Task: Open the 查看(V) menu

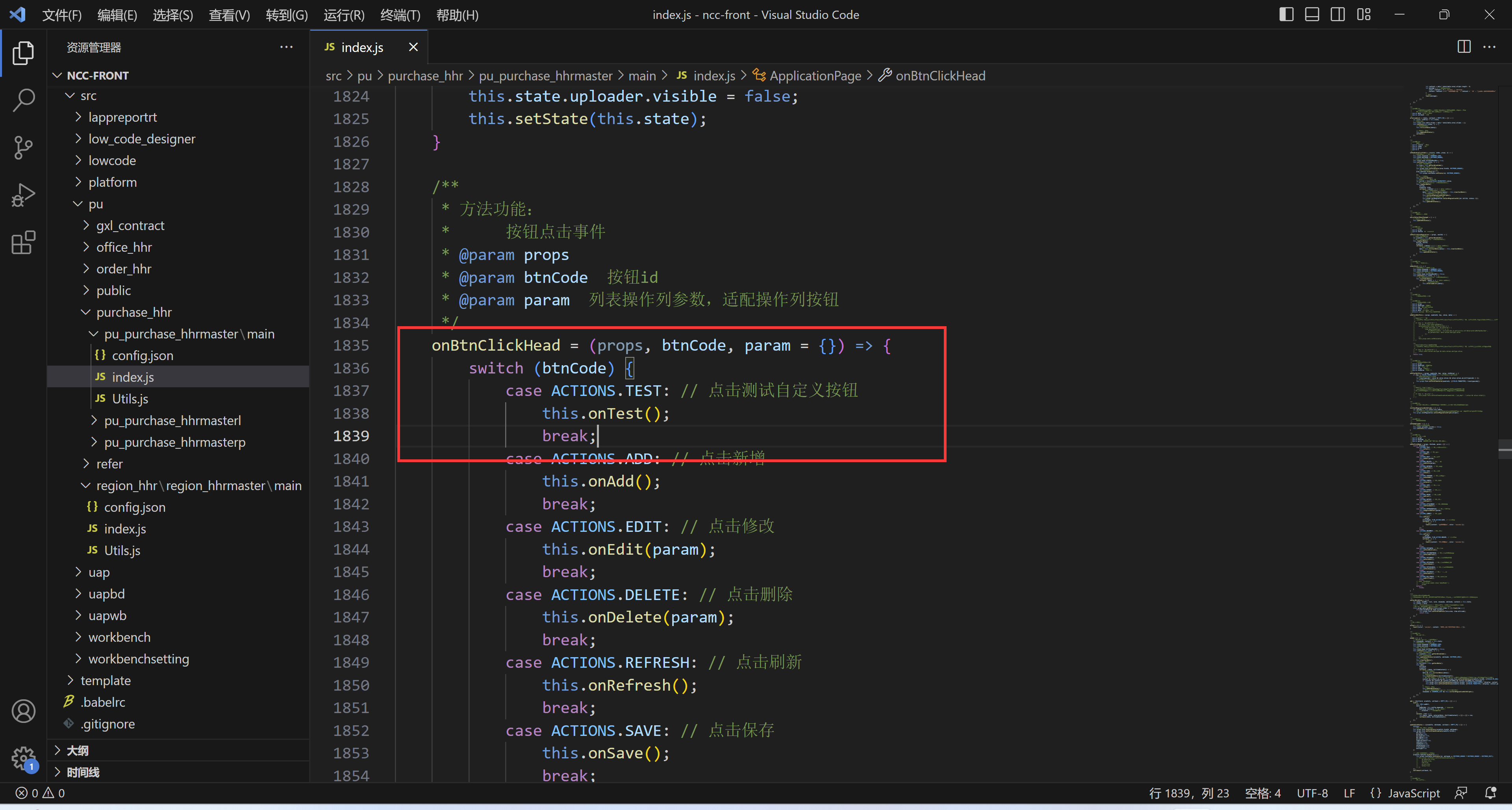Action: coord(229,15)
